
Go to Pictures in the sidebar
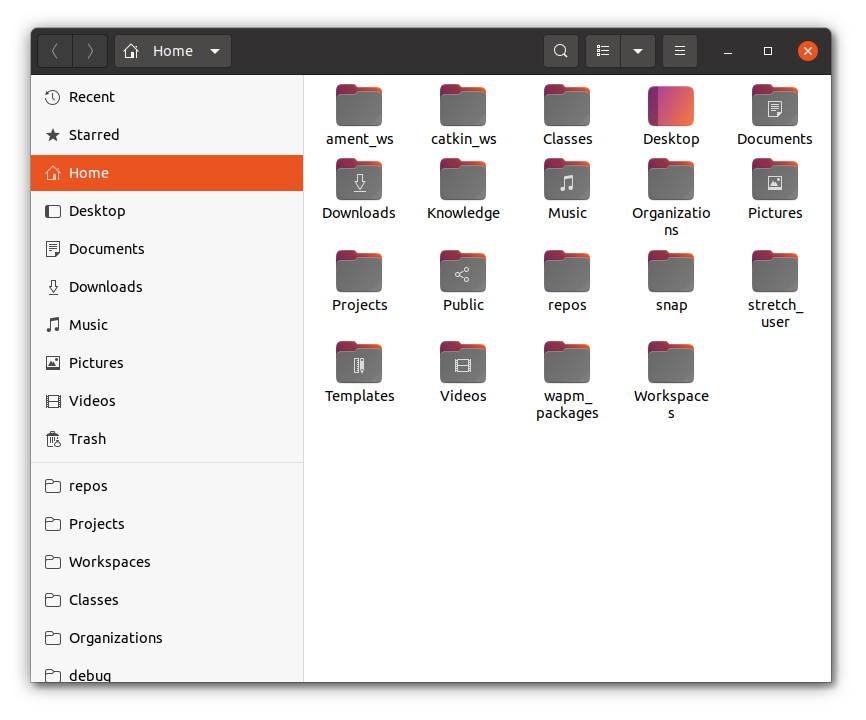(x=167, y=363)
